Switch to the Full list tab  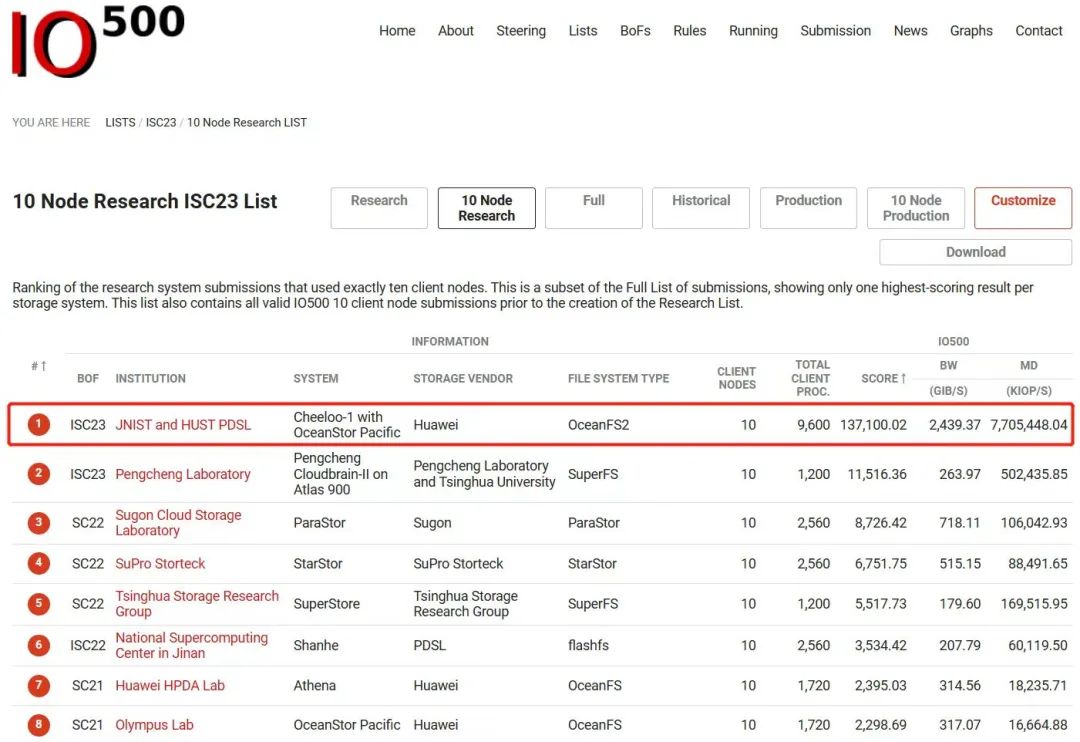(594, 208)
